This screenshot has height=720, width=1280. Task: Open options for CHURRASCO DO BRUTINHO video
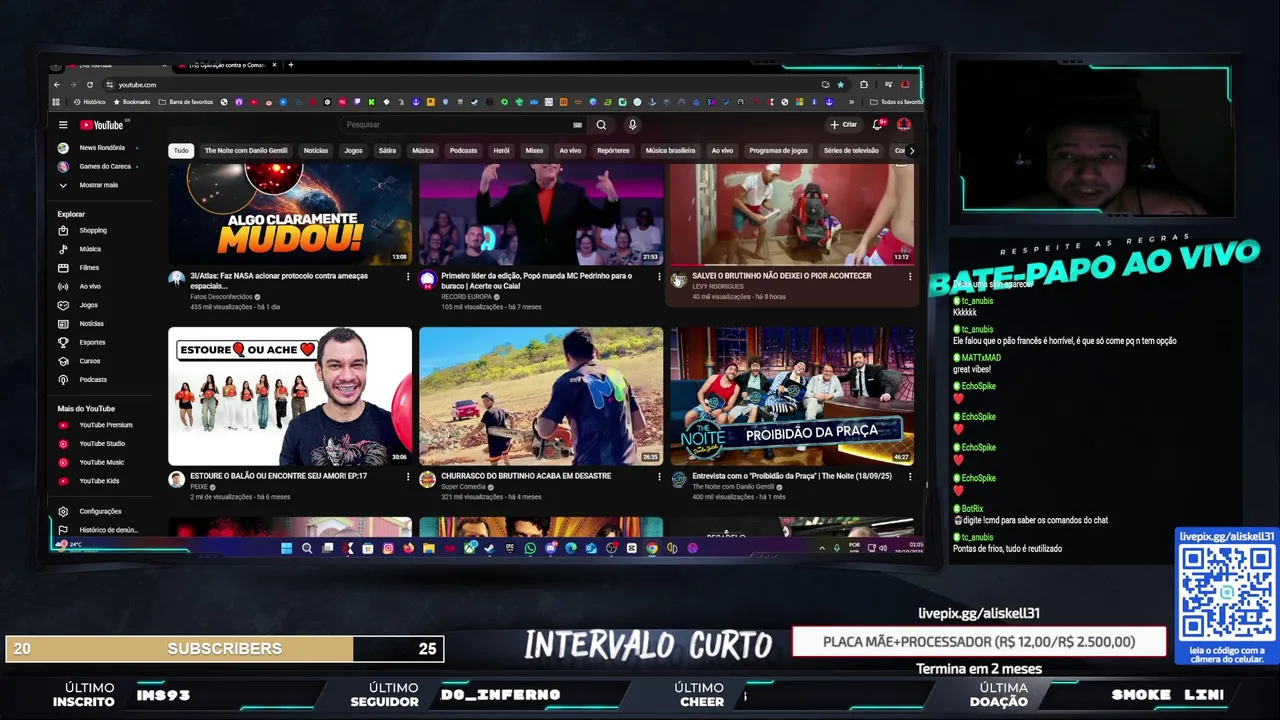pos(659,477)
